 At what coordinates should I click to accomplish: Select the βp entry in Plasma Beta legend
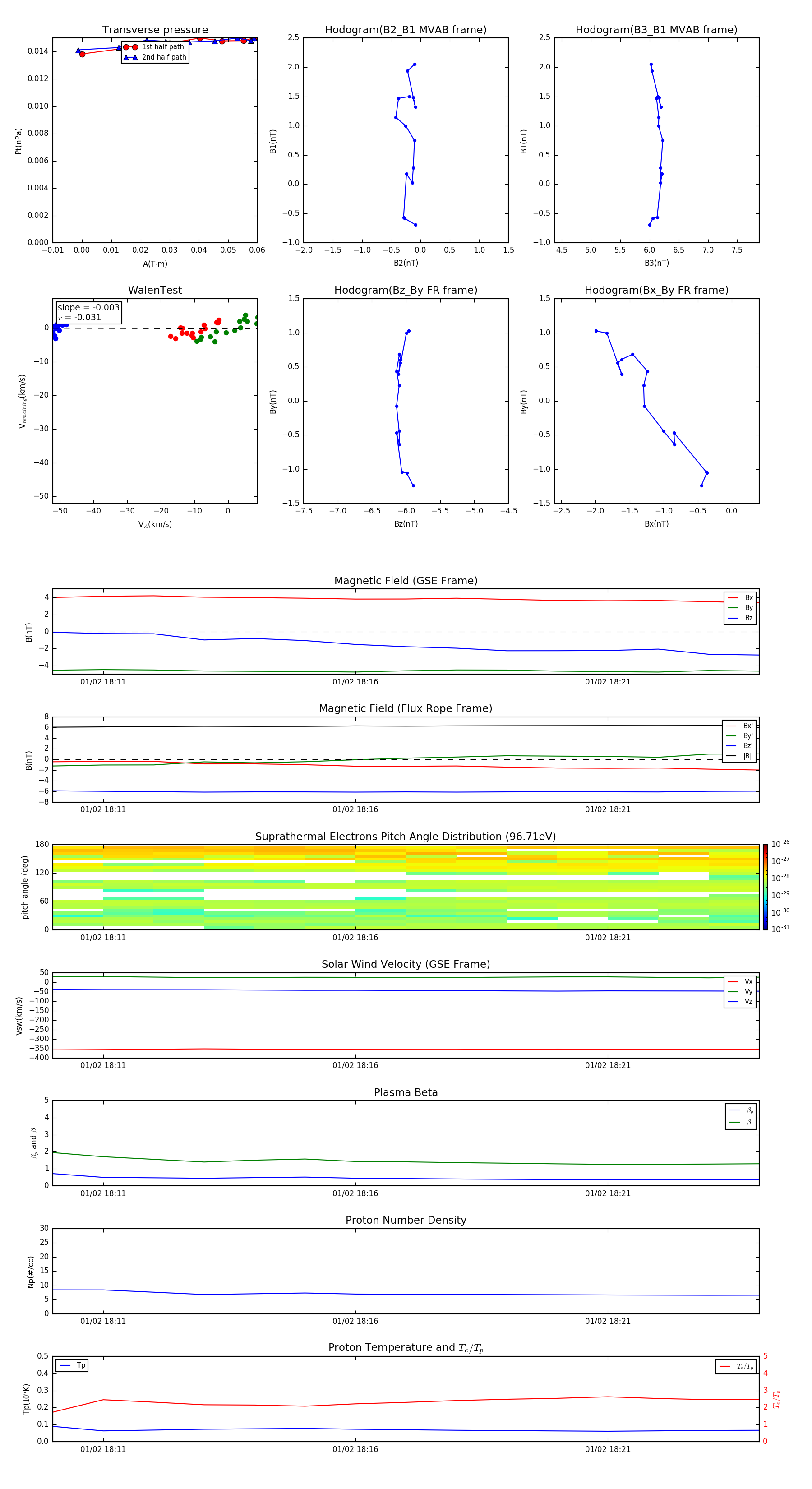(742, 1110)
